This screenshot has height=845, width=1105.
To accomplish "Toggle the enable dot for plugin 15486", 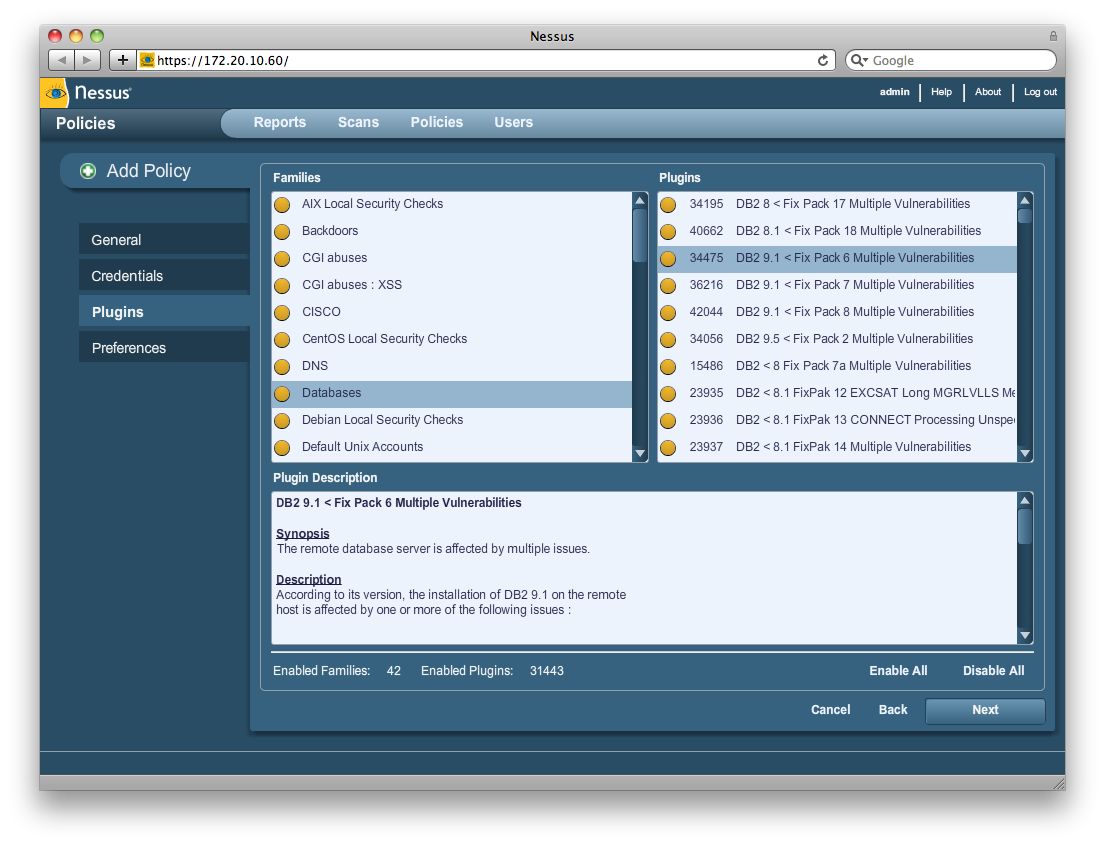I will pos(668,366).
